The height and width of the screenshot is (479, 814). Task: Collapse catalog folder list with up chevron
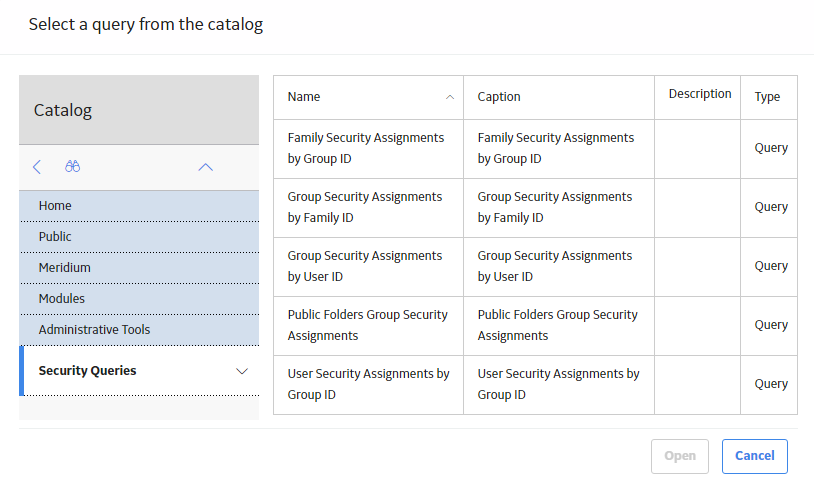[x=206, y=167]
